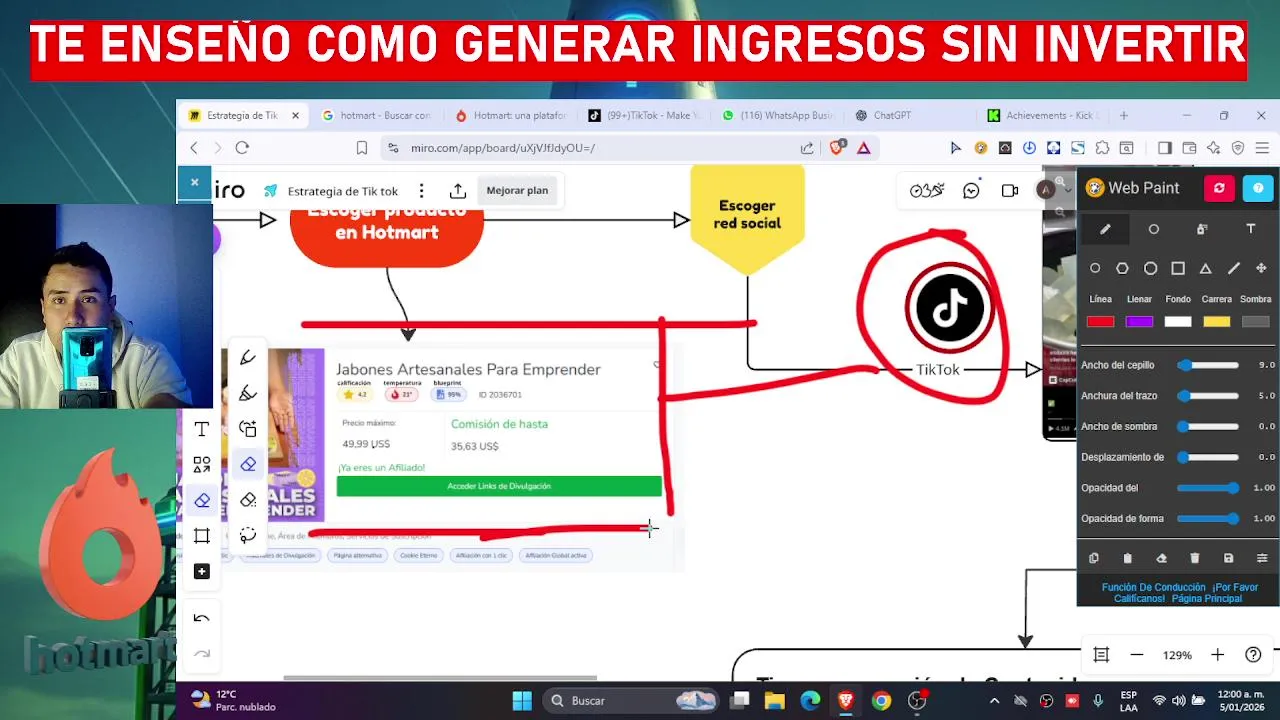1280x720 pixels.
Task: Pick the red Línea color swatch
Action: click(x=1100, y=321)
